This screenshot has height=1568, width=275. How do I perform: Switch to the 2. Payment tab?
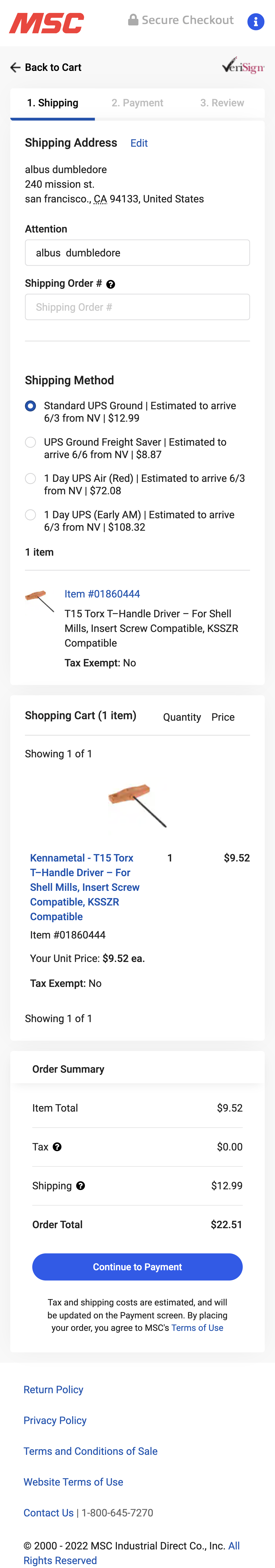click(x=137, y=103)
